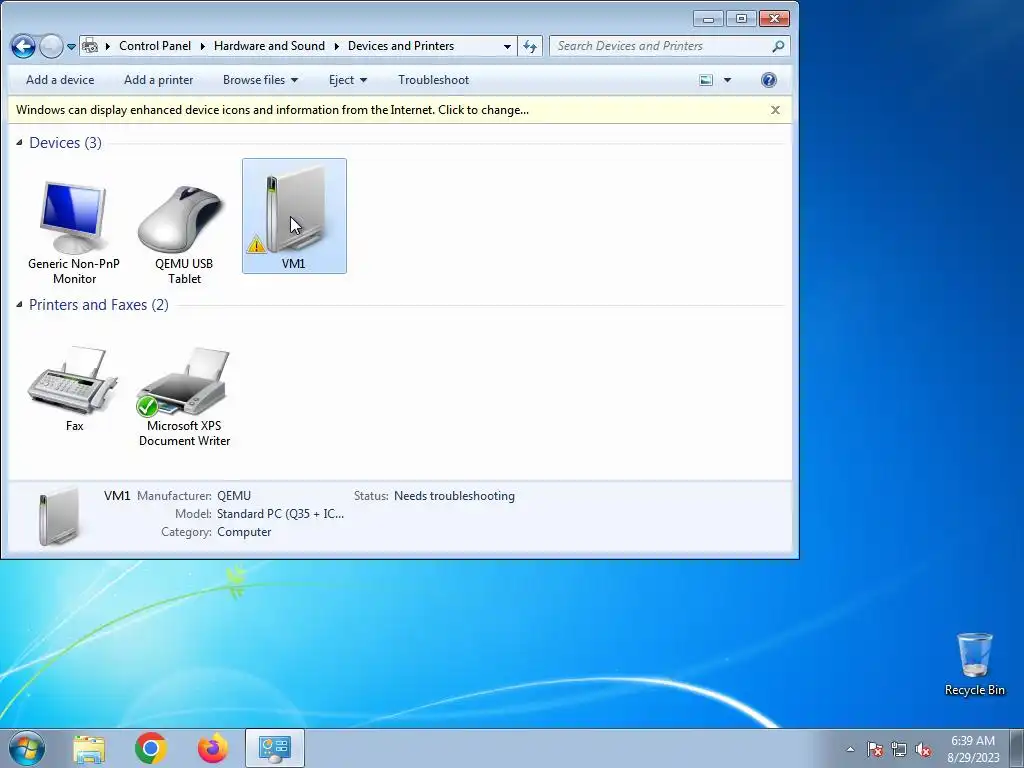Screen dimensions: 1024x768
Task: Click the taskbar clock showing 6:39 AM
Action: 973,749
